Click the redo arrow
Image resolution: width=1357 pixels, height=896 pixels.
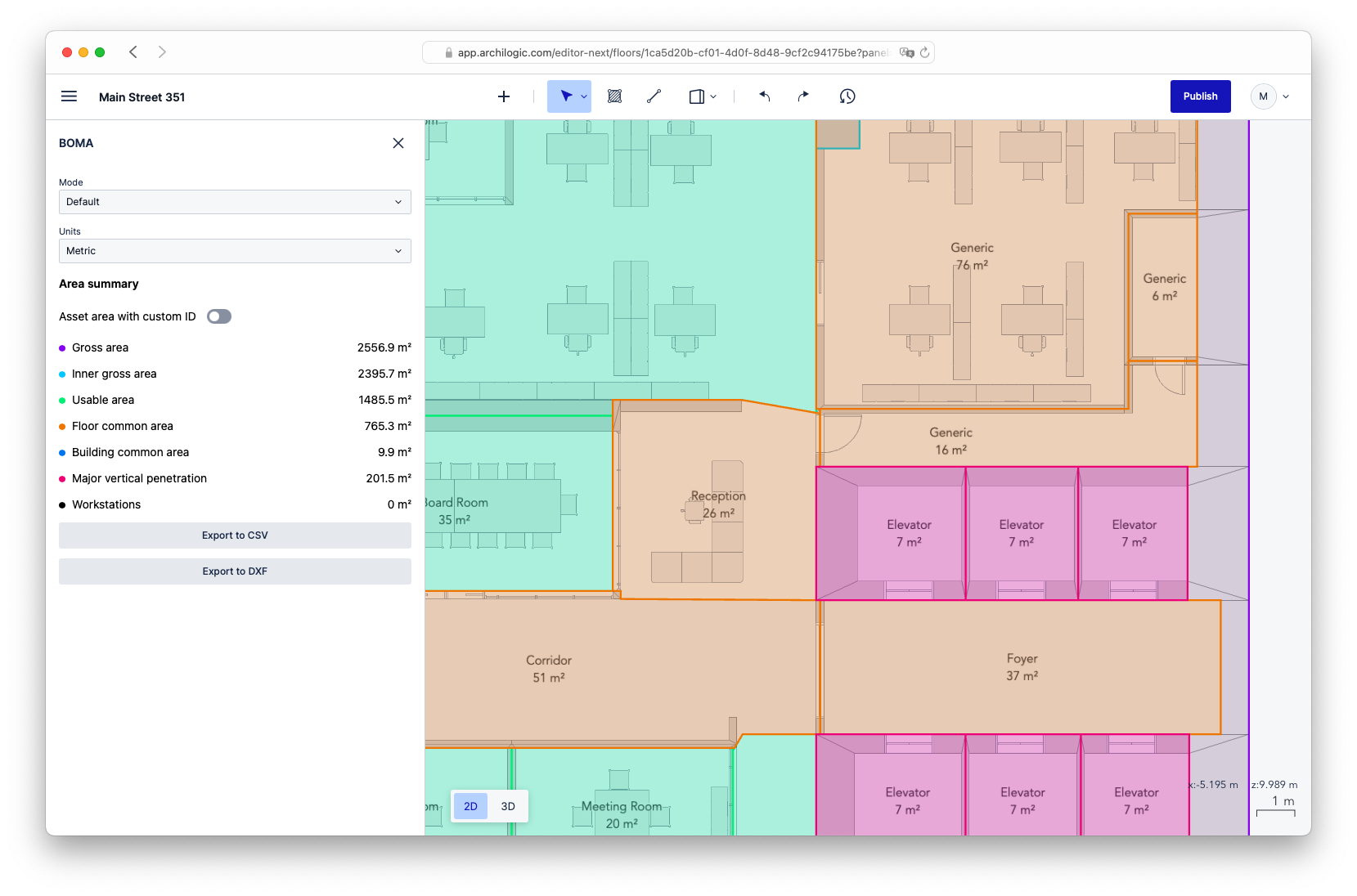click(803, 96)
